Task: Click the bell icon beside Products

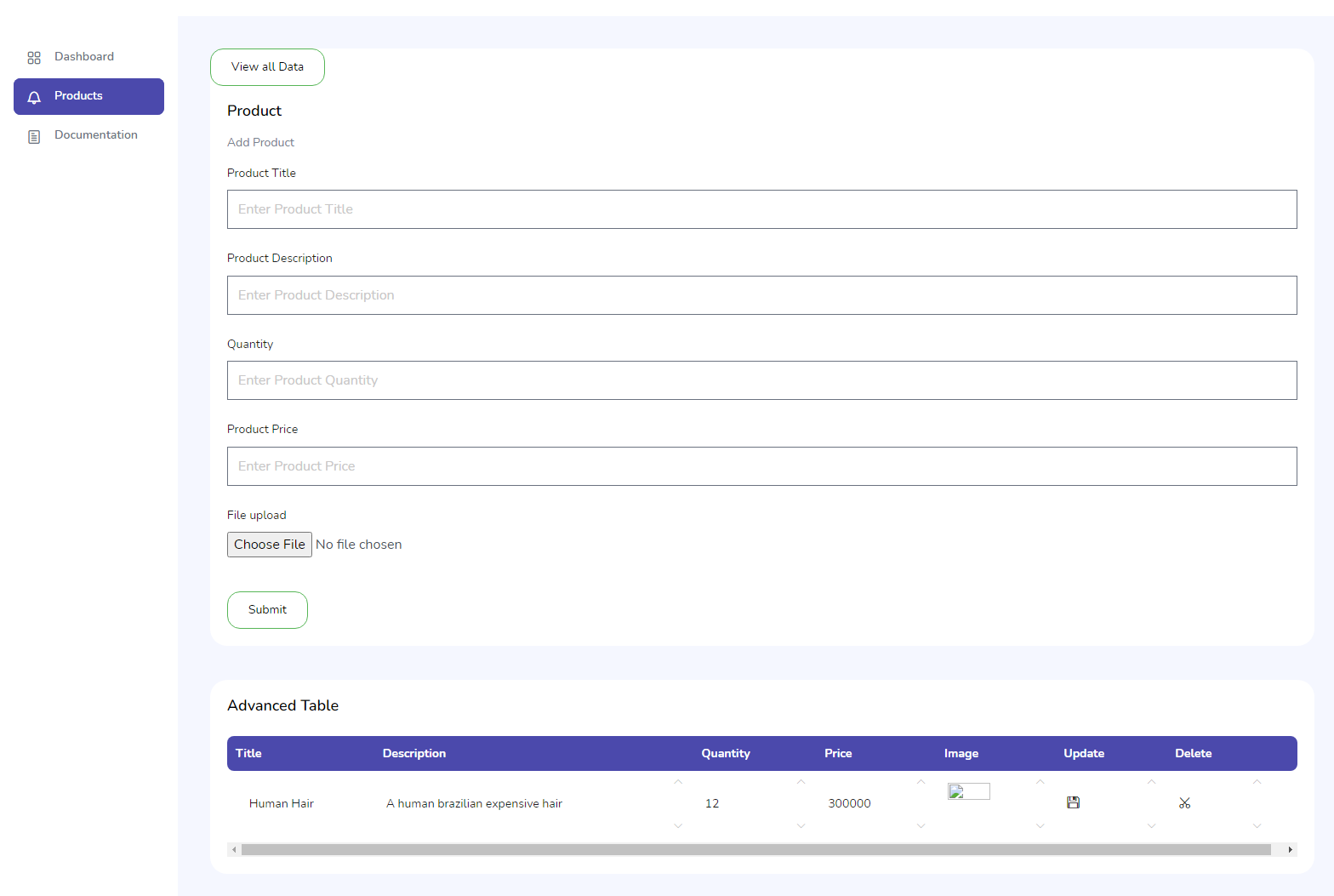Action: [34, 97]
